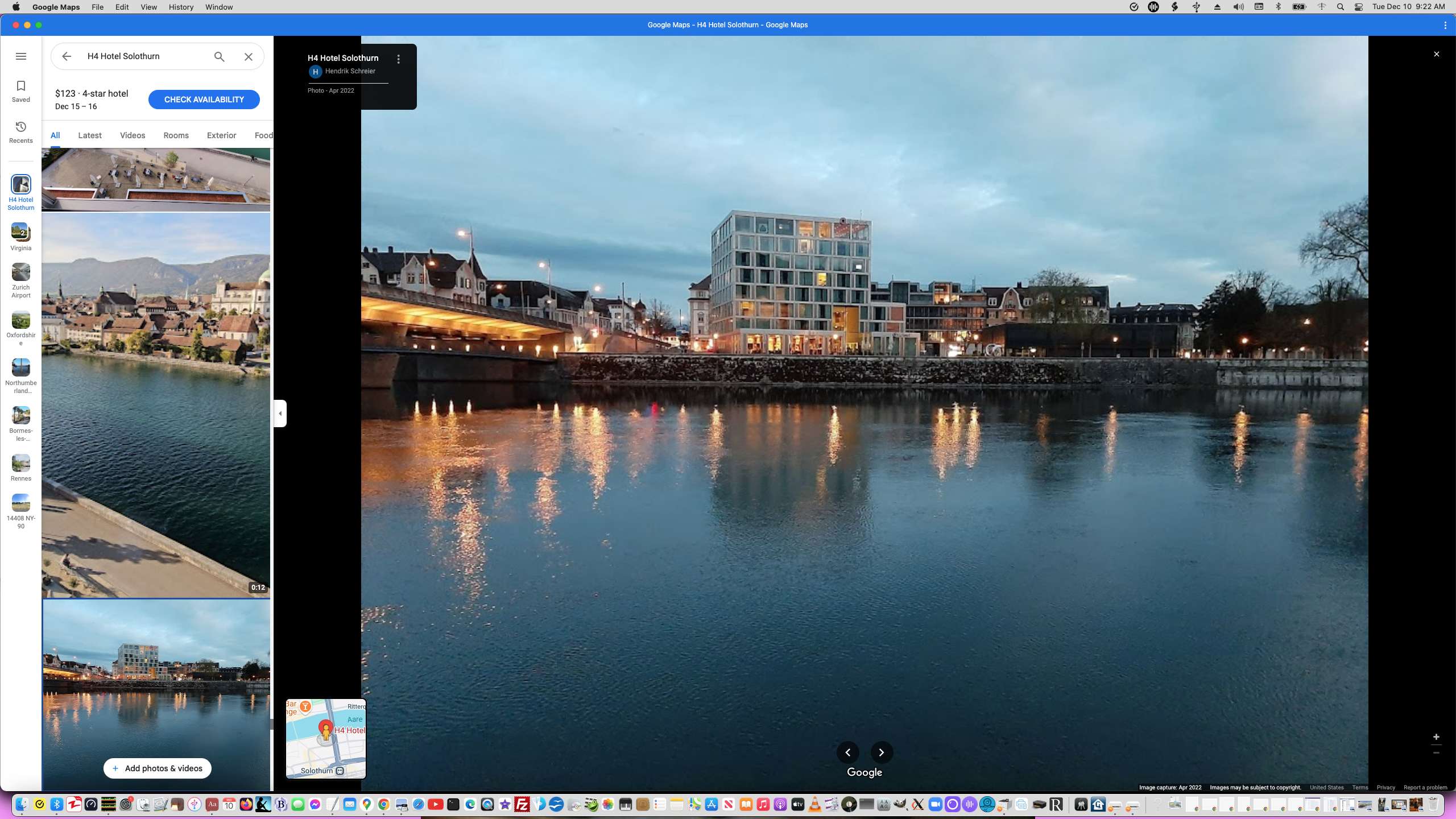This screenshot has width=1456, height=819.
Task: Switch to the Rooms tab
Action: (x=176, y=135)
